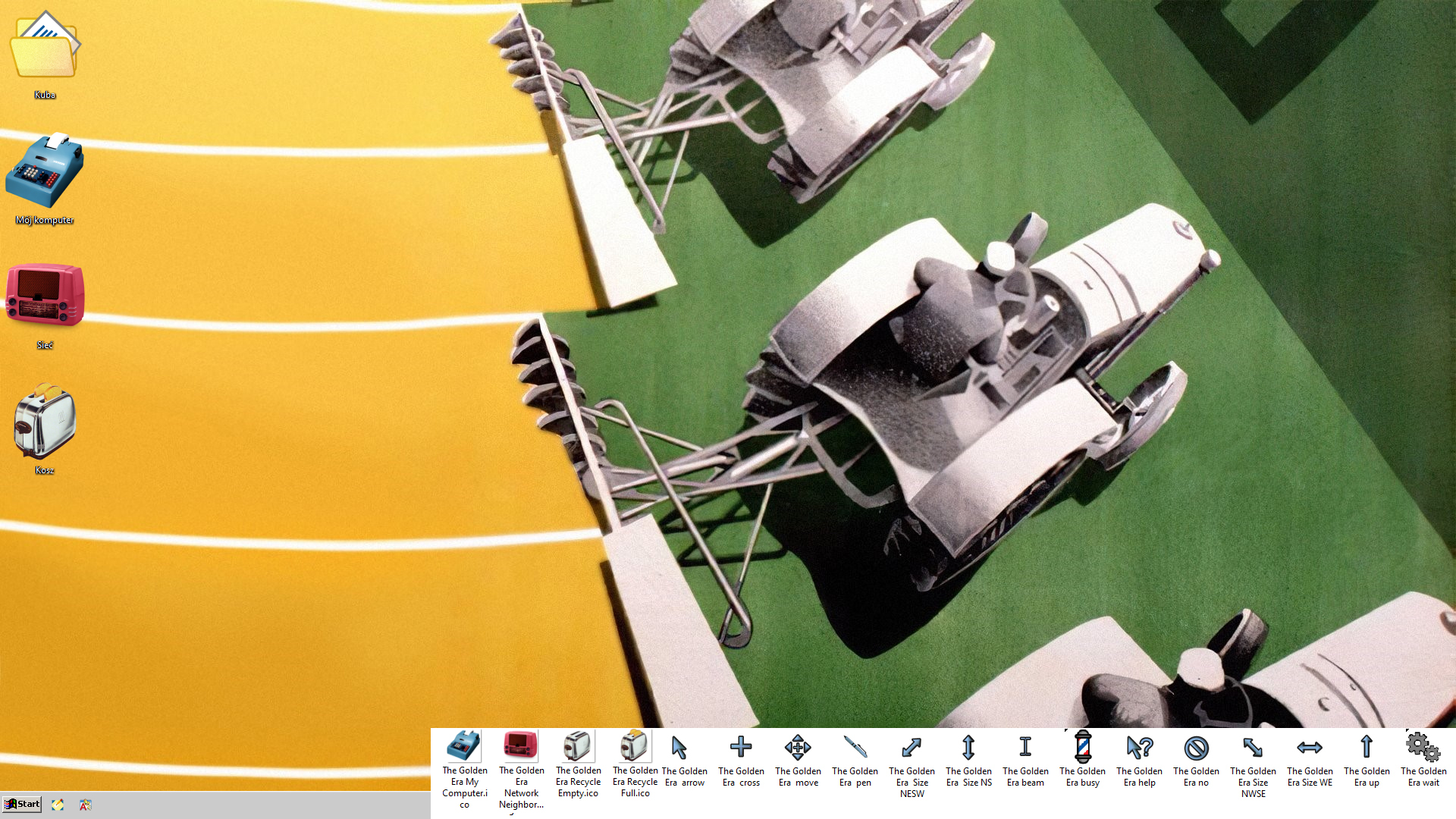Image resolution: width=1456 pixels, height=819 pixels.
Task: Select The Golden Era arrow cursor
Action: (x=680, y=748)
